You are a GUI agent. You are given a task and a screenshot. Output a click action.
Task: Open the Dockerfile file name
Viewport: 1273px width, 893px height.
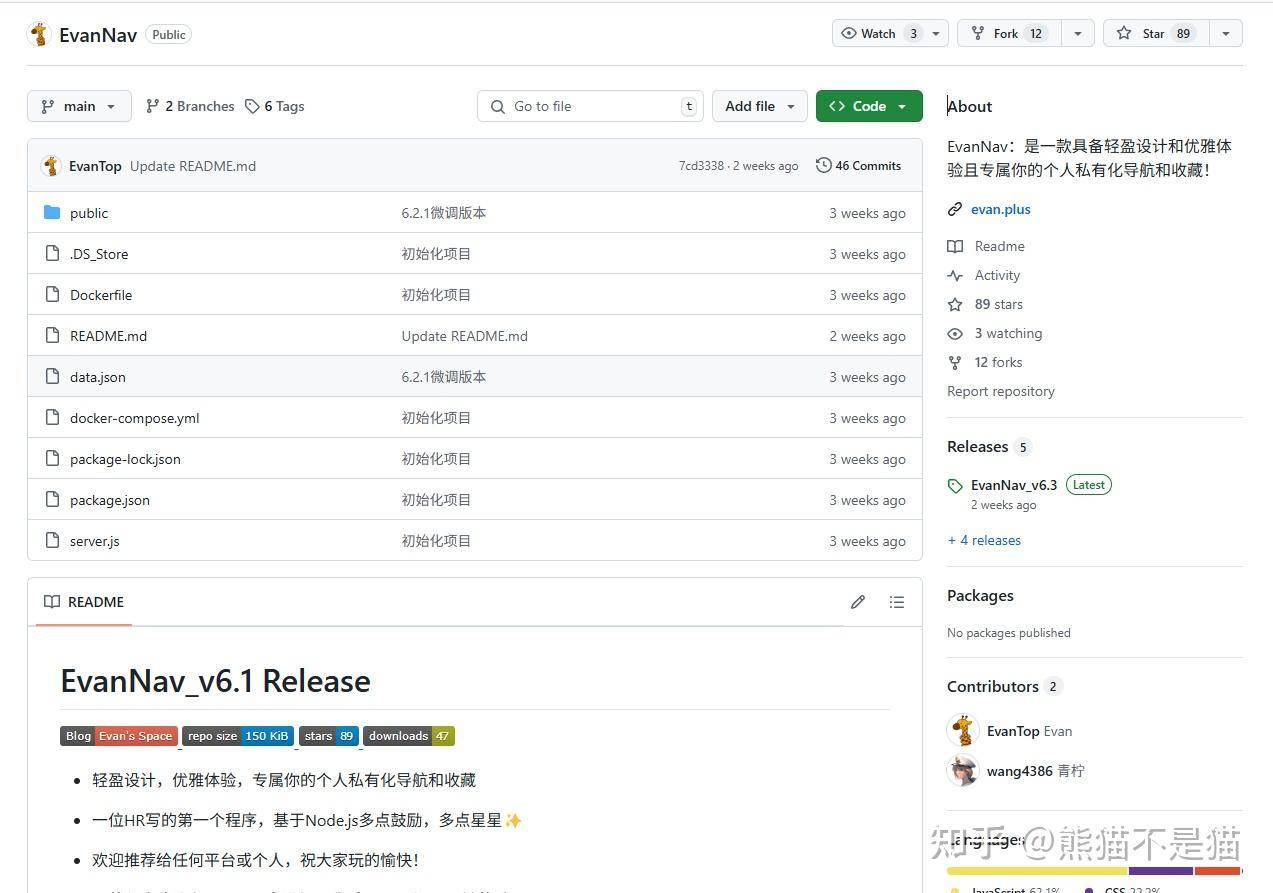click(x=101, y=295)
